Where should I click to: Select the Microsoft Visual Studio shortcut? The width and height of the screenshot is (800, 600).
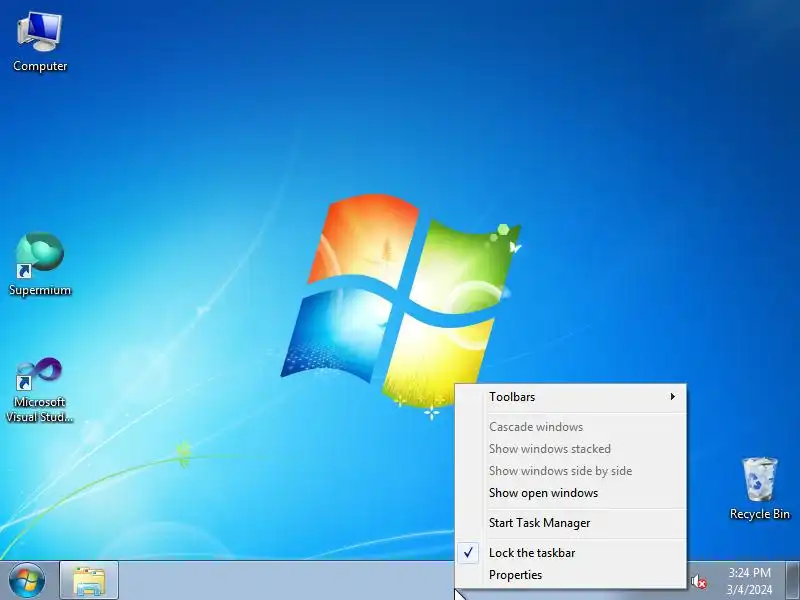tap(40, 390)
